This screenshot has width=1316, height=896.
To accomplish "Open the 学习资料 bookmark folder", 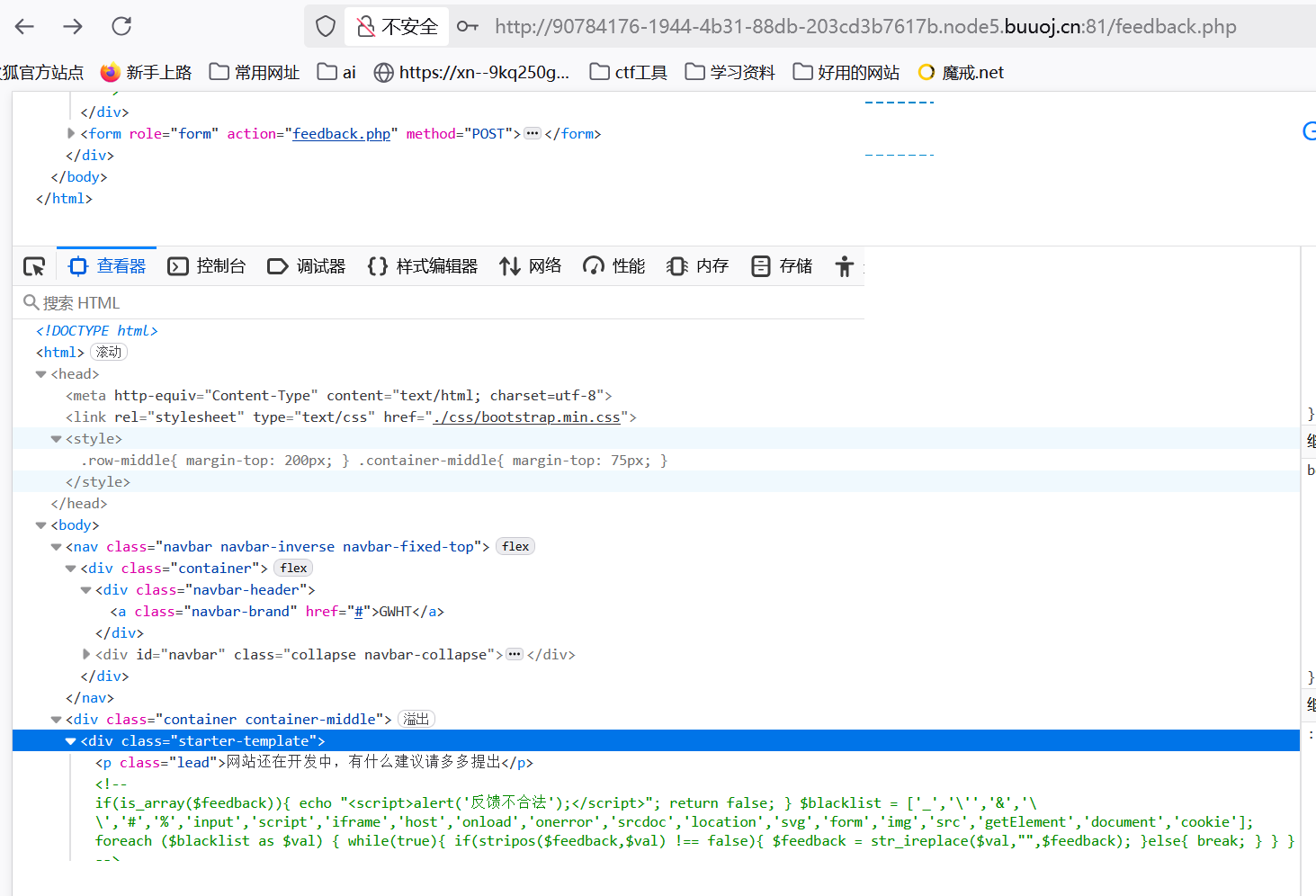I will pos(730,73).
